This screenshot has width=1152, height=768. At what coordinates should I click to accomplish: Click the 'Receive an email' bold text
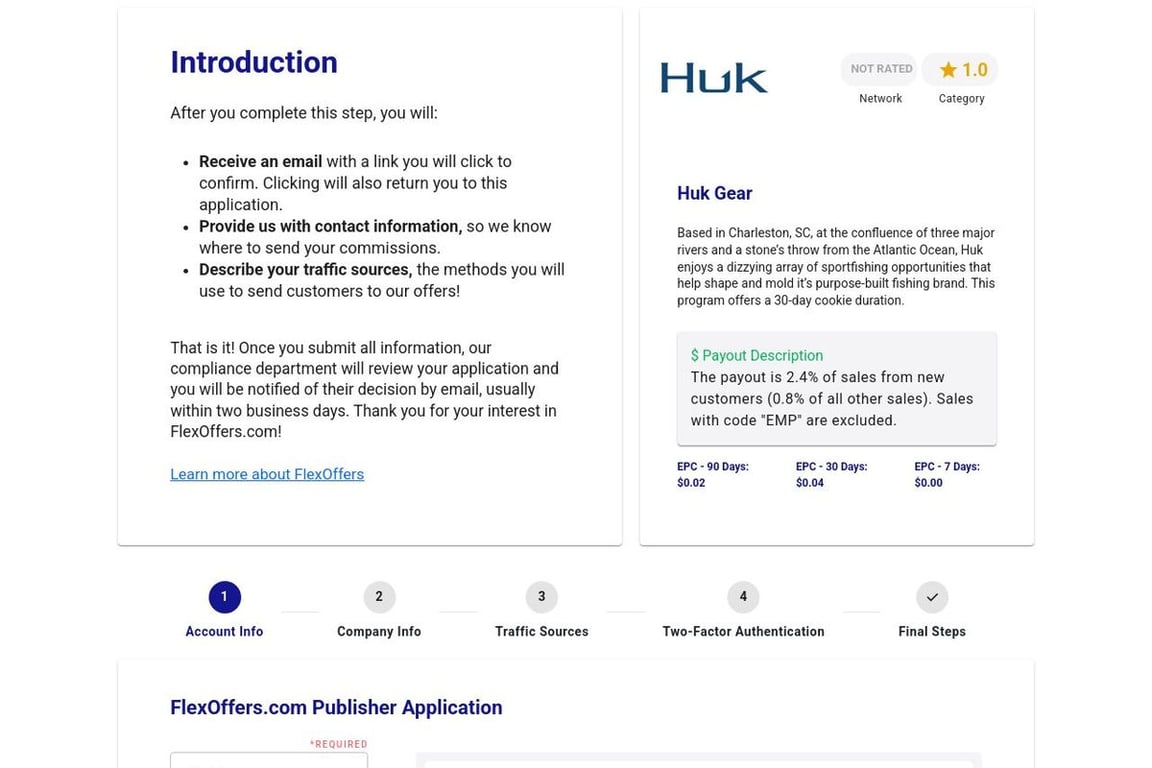260,162
